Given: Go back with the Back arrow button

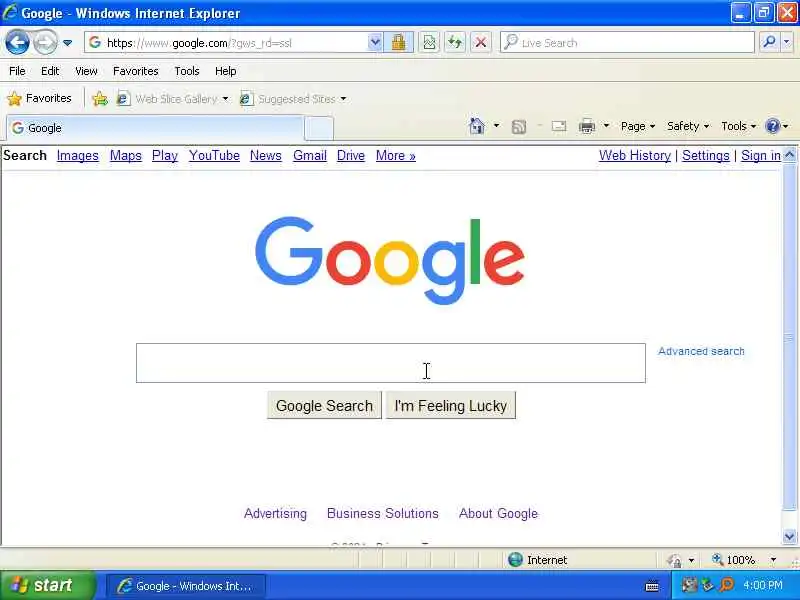Looking at the screenshot, I should coord(17,42).
